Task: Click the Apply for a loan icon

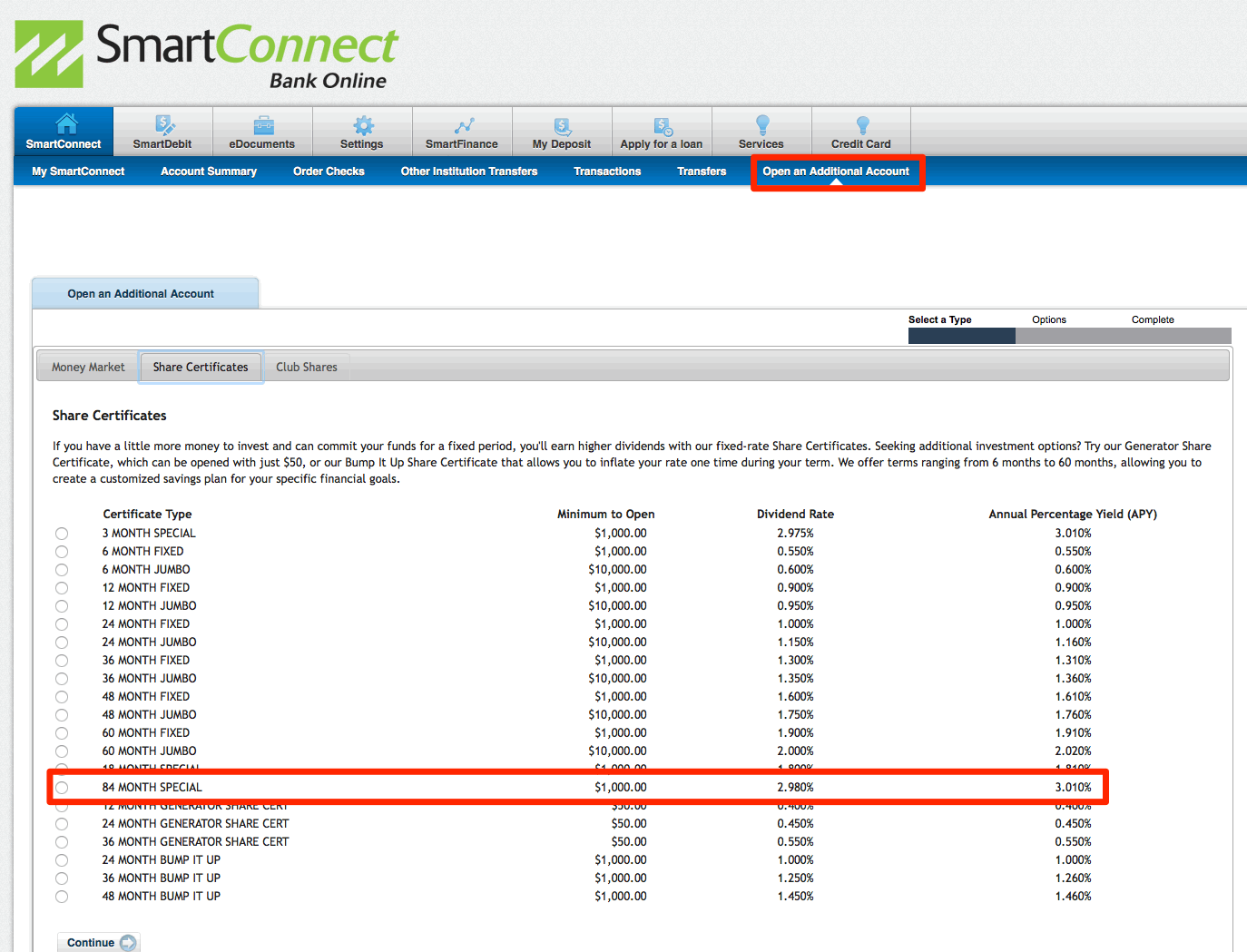Action: click(x=663, y=126)
